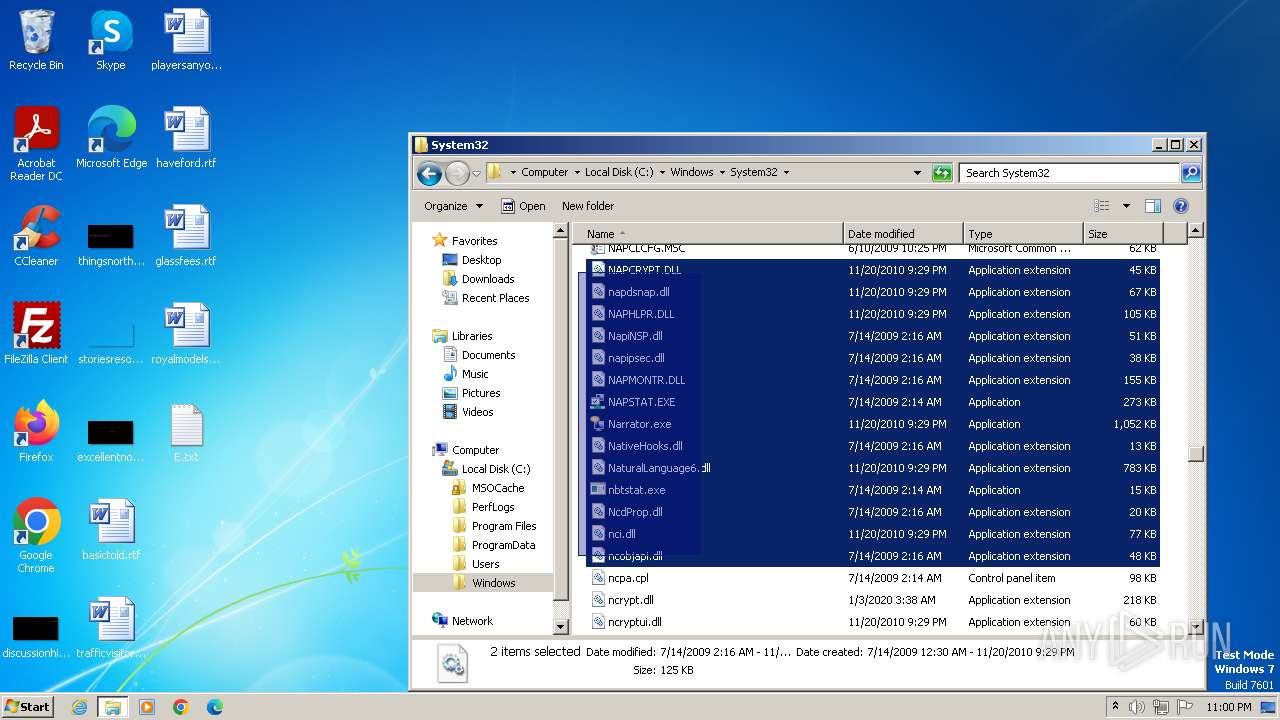This screenshot has height=720, width=1280.
Task: Click inside the Search System32 field
Action: (x=1070, y=172)
